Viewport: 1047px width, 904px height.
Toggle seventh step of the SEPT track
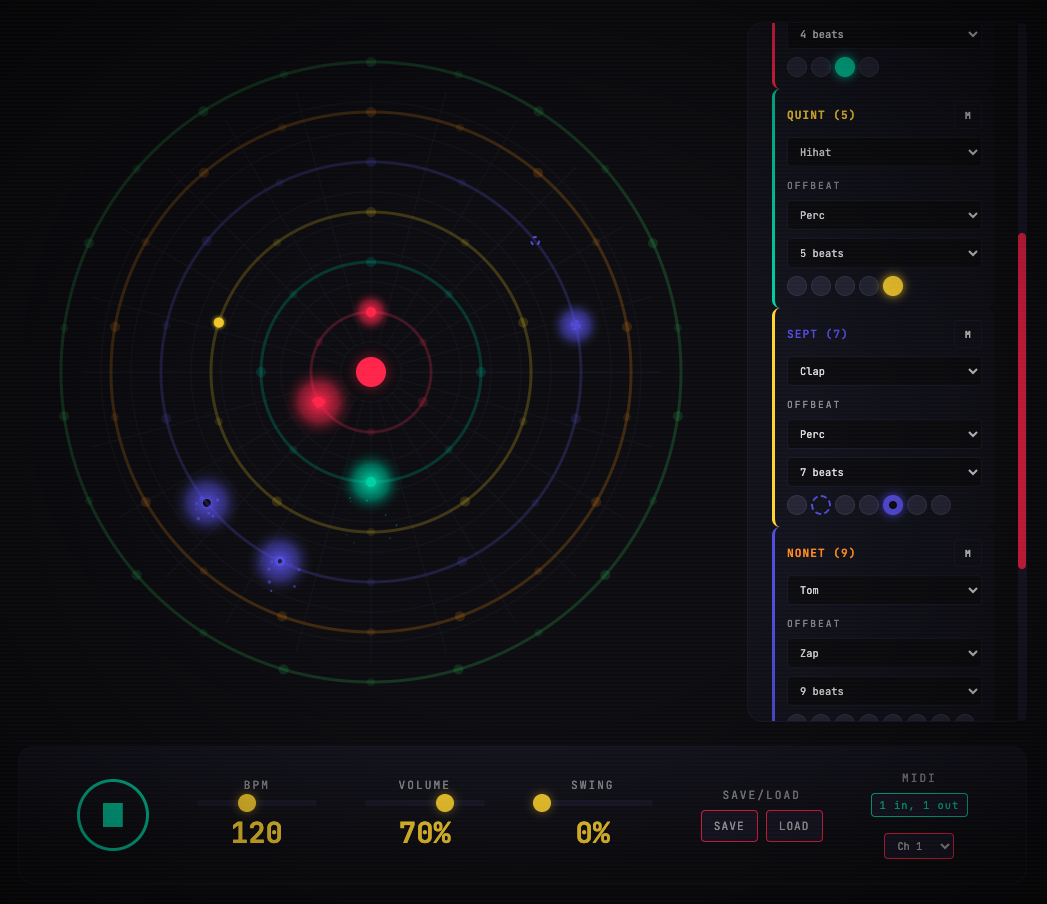(x=941, y=505)
